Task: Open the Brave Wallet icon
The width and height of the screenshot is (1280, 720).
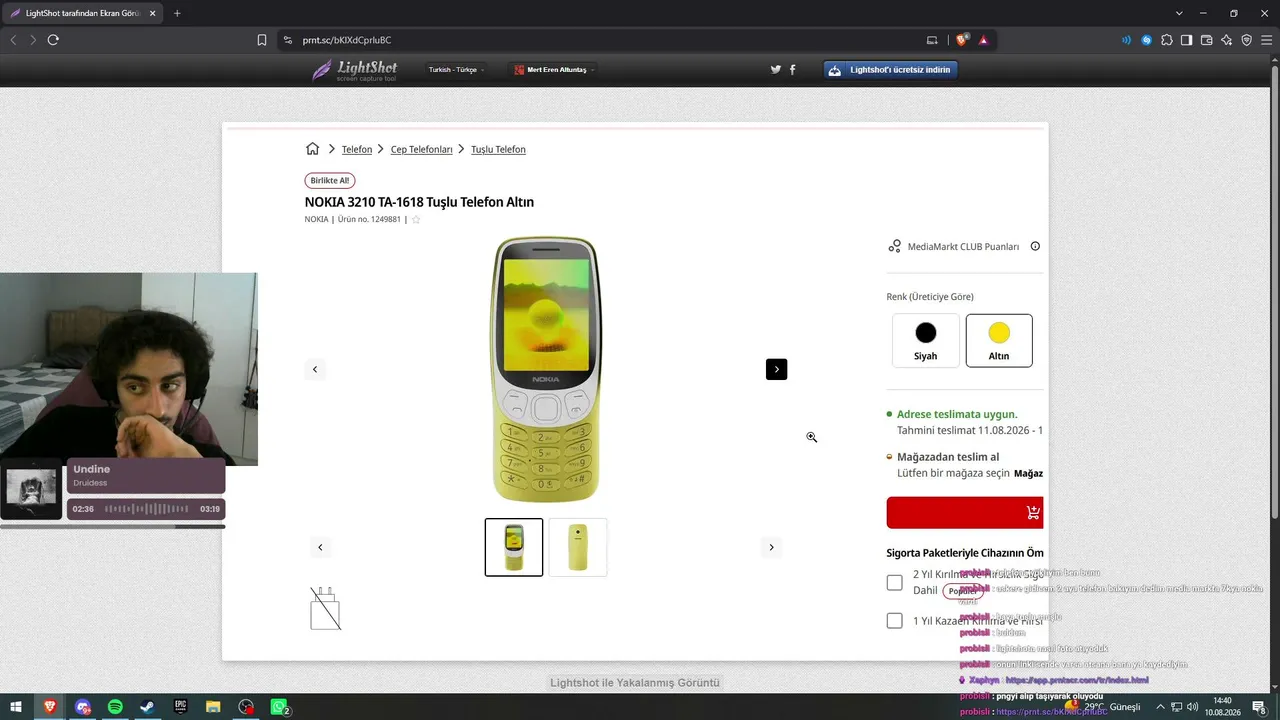Action: 1206,40
